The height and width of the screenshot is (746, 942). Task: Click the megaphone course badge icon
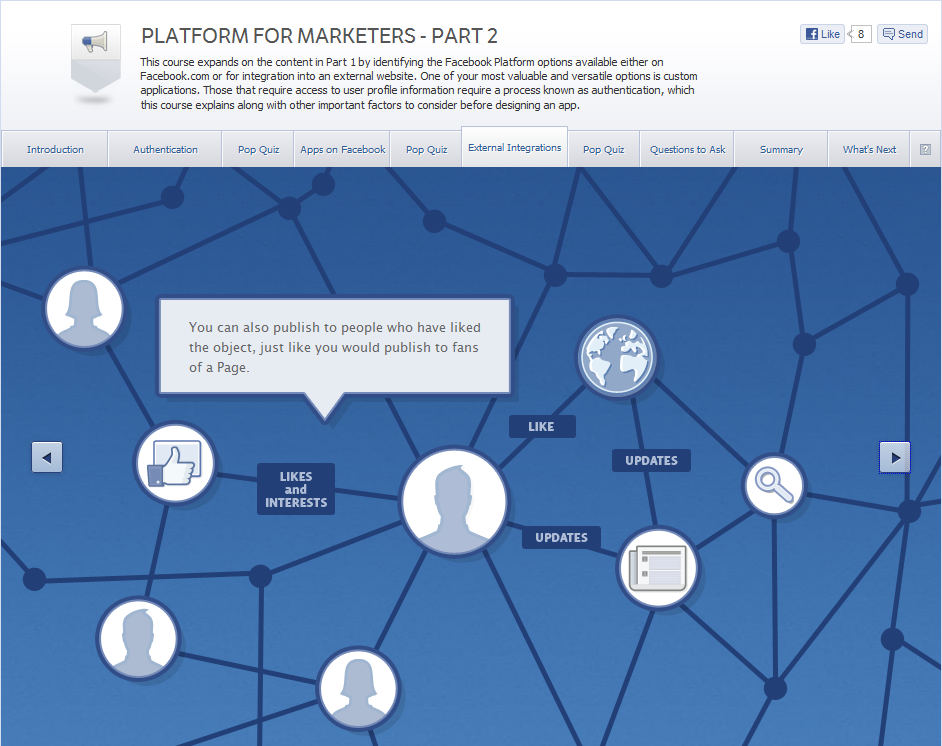click(96, 59)
